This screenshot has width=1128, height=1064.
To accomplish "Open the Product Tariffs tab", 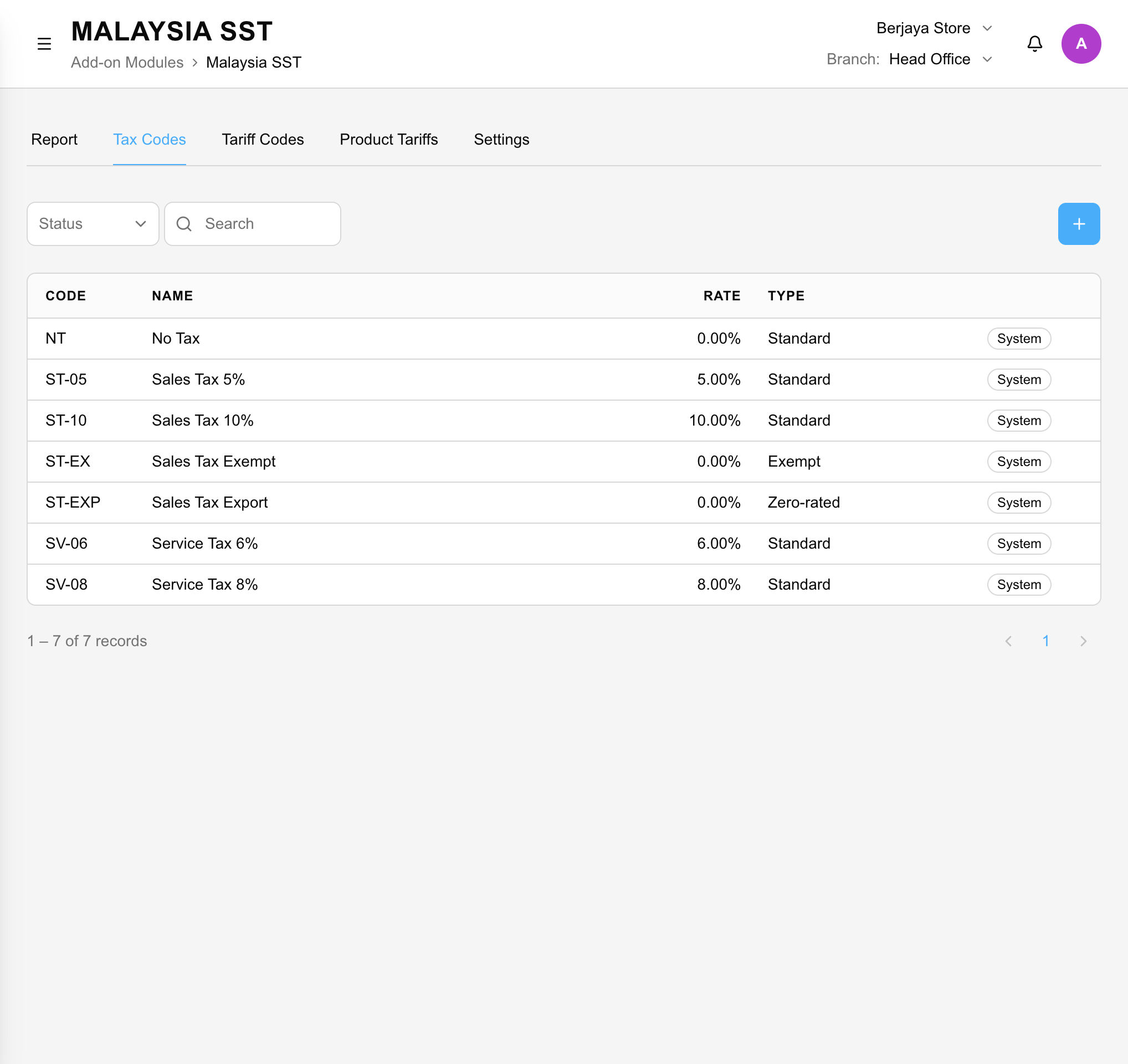I will pos(389,140).
